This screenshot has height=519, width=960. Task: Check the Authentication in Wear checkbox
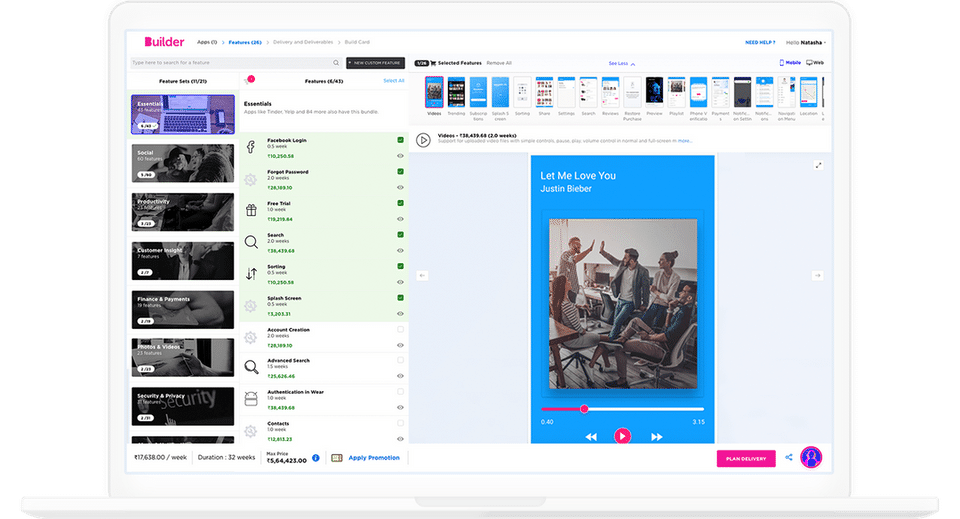click(x=400, y=392)
